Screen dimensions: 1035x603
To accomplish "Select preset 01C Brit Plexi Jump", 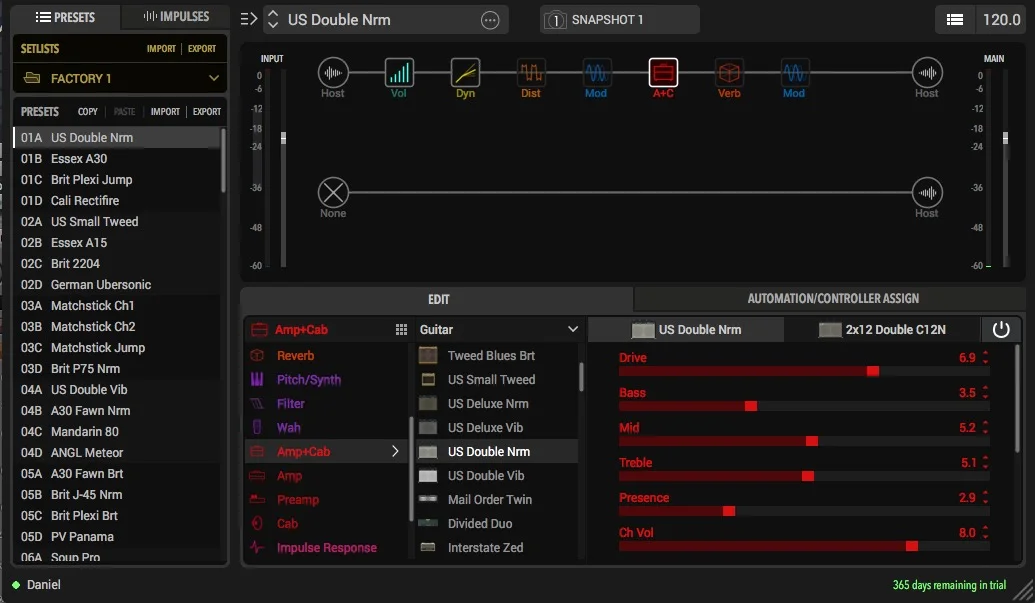I will [x=116, y=179].
